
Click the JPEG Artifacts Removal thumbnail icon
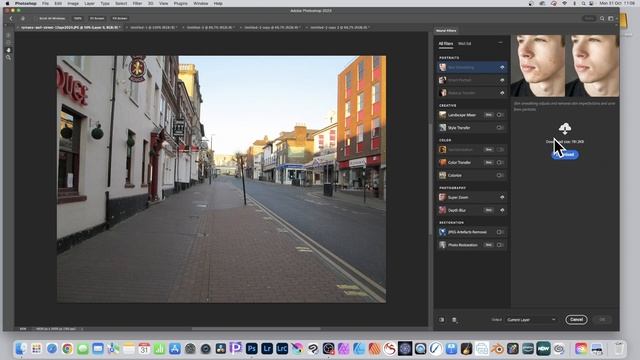click(x=442, y=232)
